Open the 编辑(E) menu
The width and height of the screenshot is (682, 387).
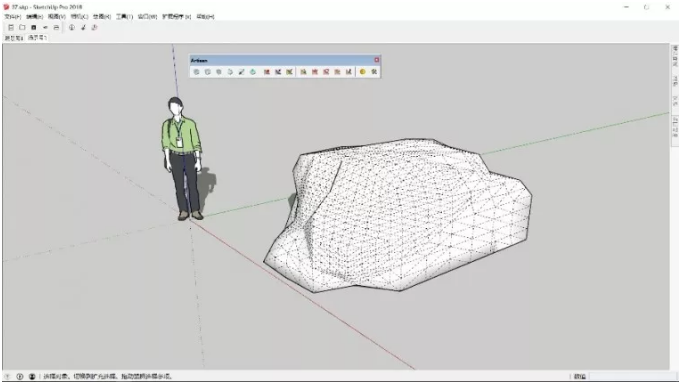coord(34,17)
